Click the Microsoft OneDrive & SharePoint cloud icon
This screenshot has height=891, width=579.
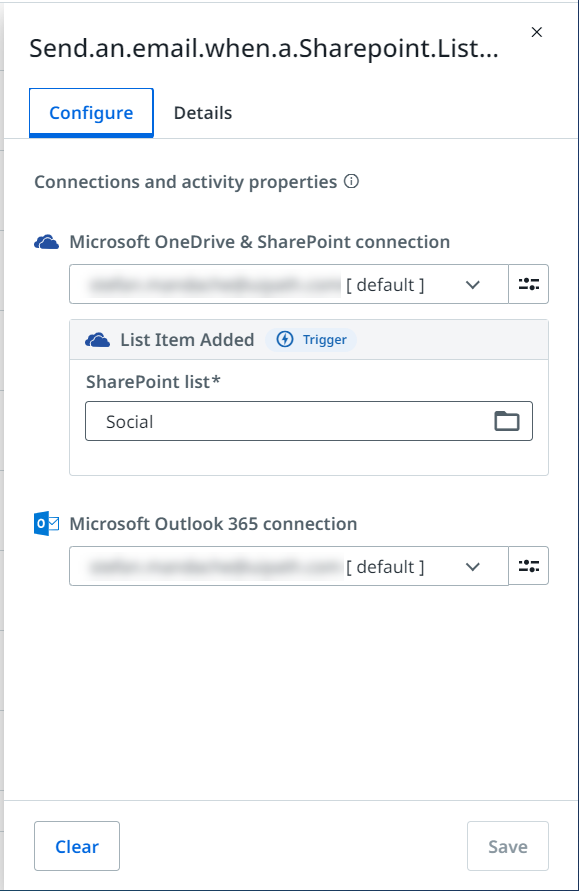pyautogui.click(x=44, y=242)
